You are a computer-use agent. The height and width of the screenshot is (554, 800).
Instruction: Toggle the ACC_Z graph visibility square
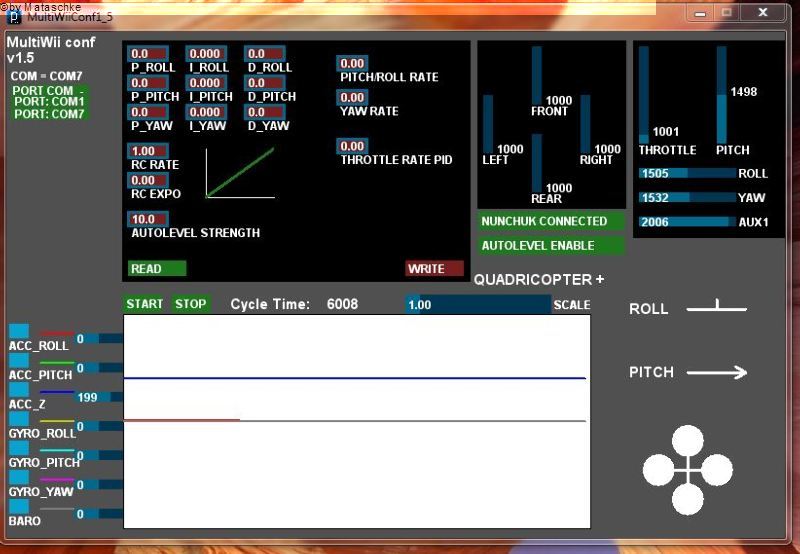19,389
